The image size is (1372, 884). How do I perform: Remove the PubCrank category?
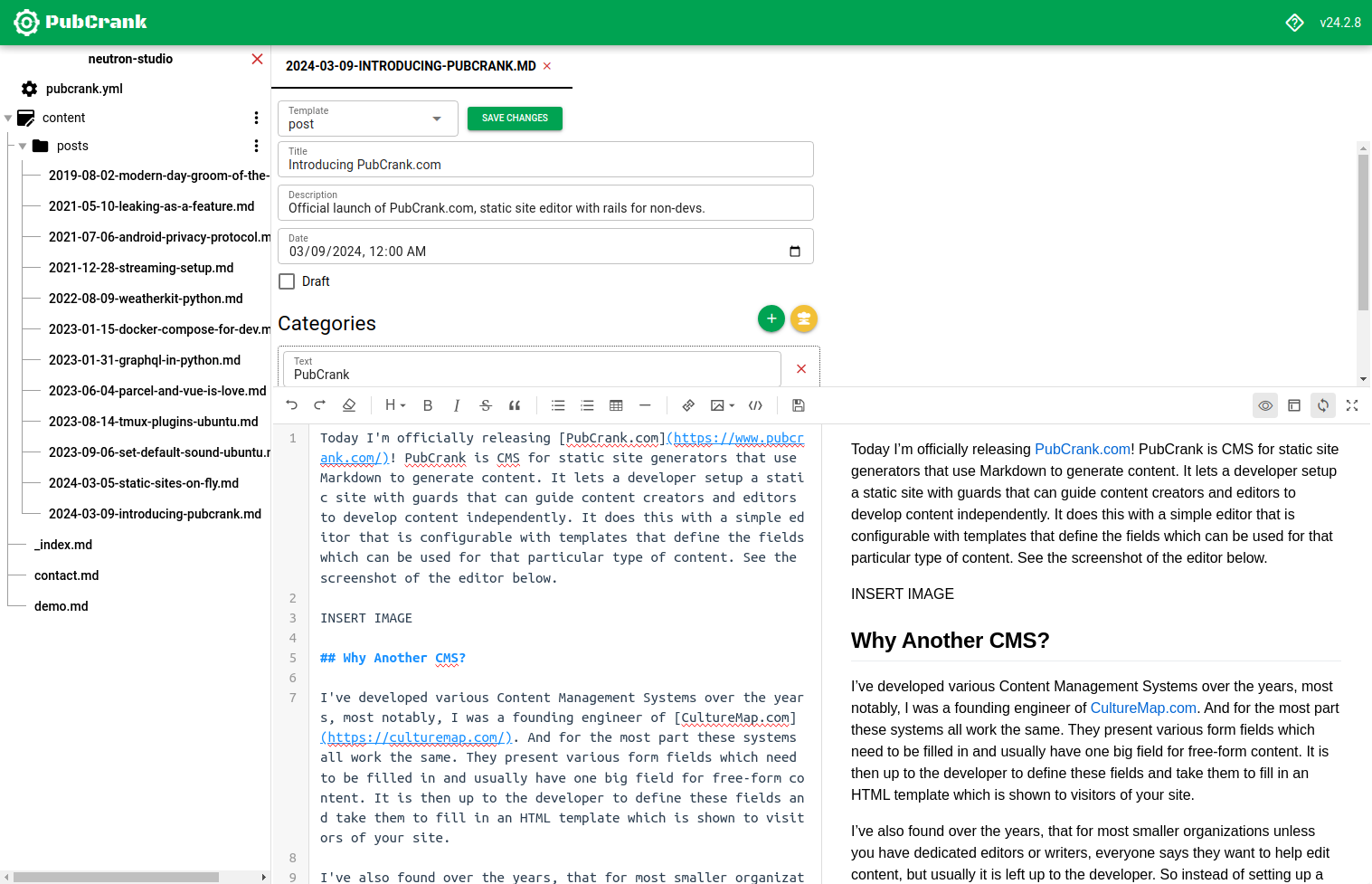coord(801,369)
